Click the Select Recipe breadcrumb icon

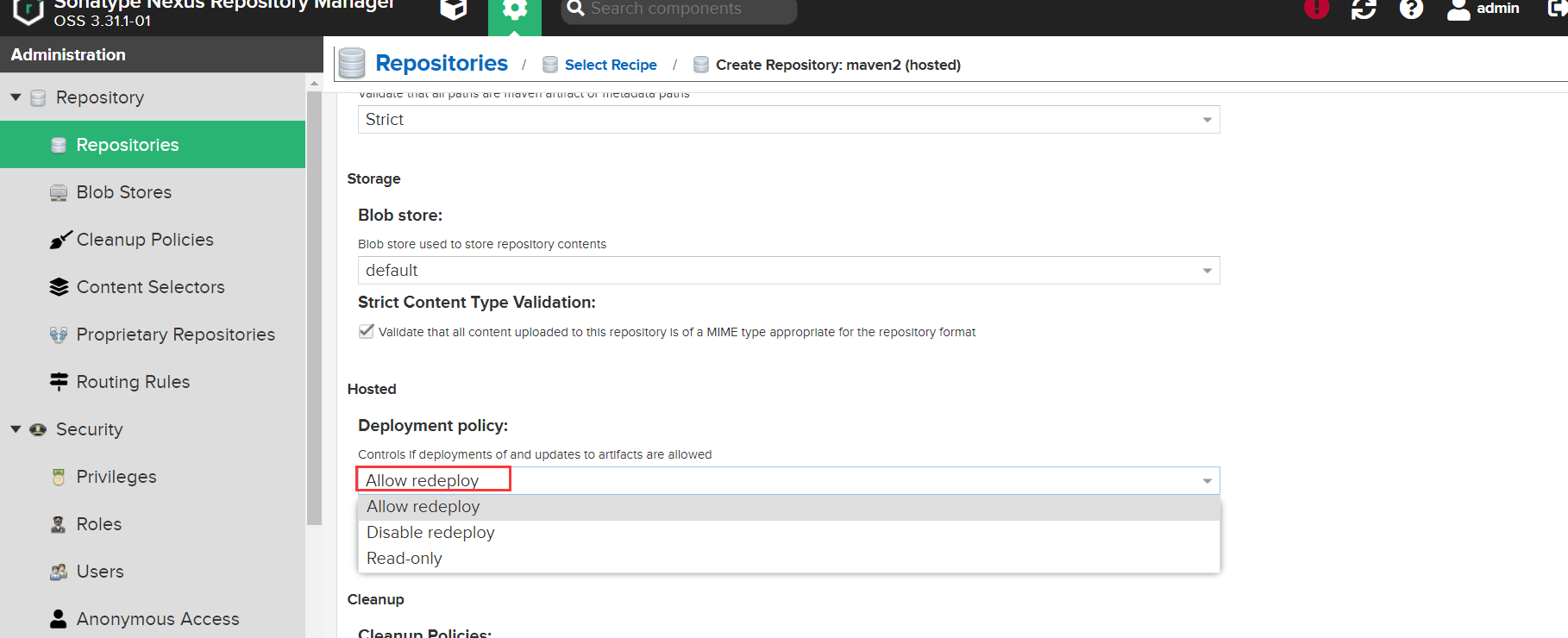[550, 65]
